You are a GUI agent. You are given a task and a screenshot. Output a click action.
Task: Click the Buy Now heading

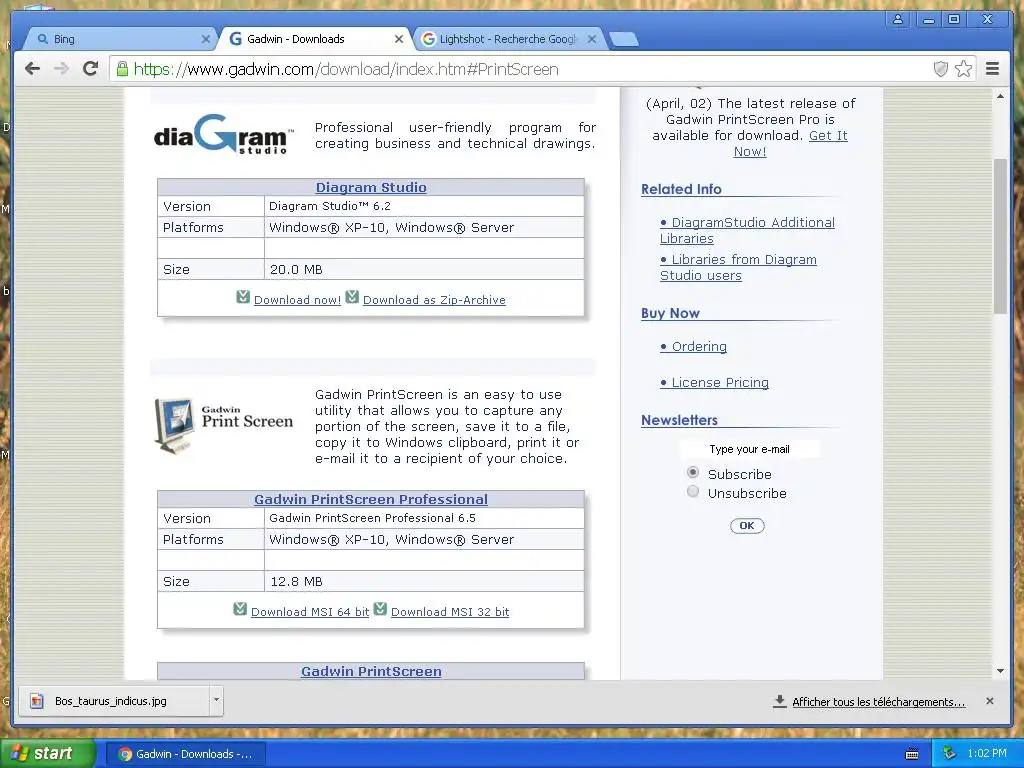tap(670, 313)
